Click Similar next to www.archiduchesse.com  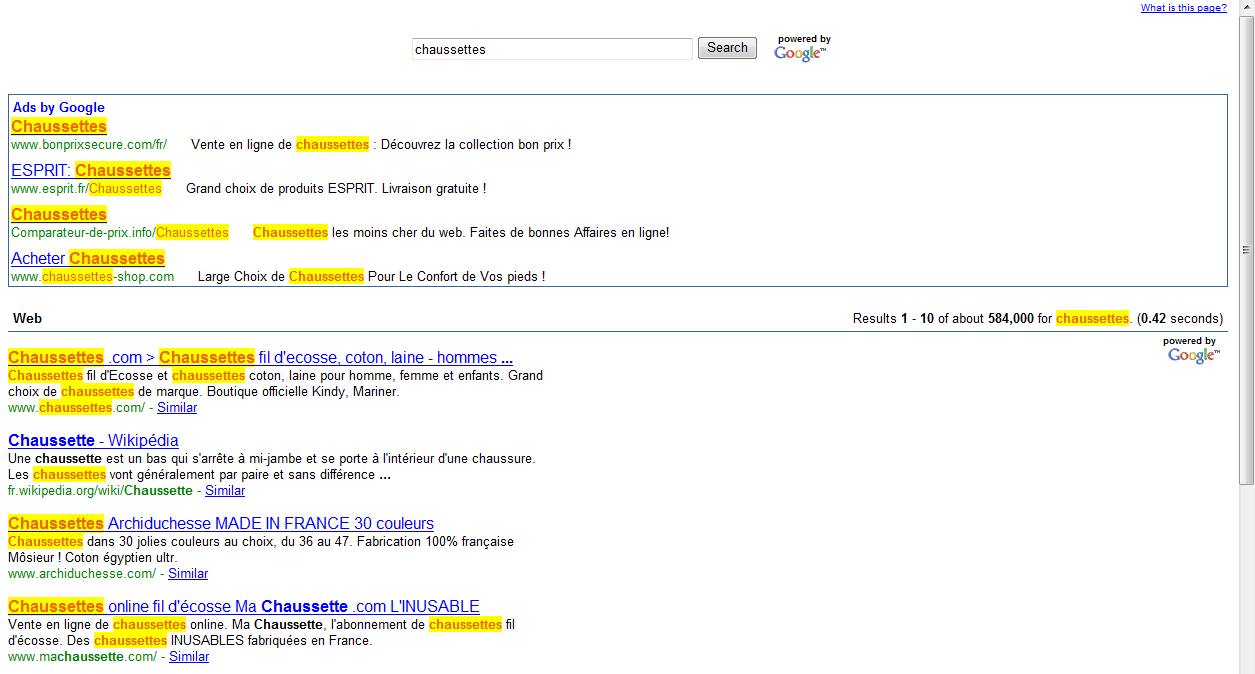188,574
